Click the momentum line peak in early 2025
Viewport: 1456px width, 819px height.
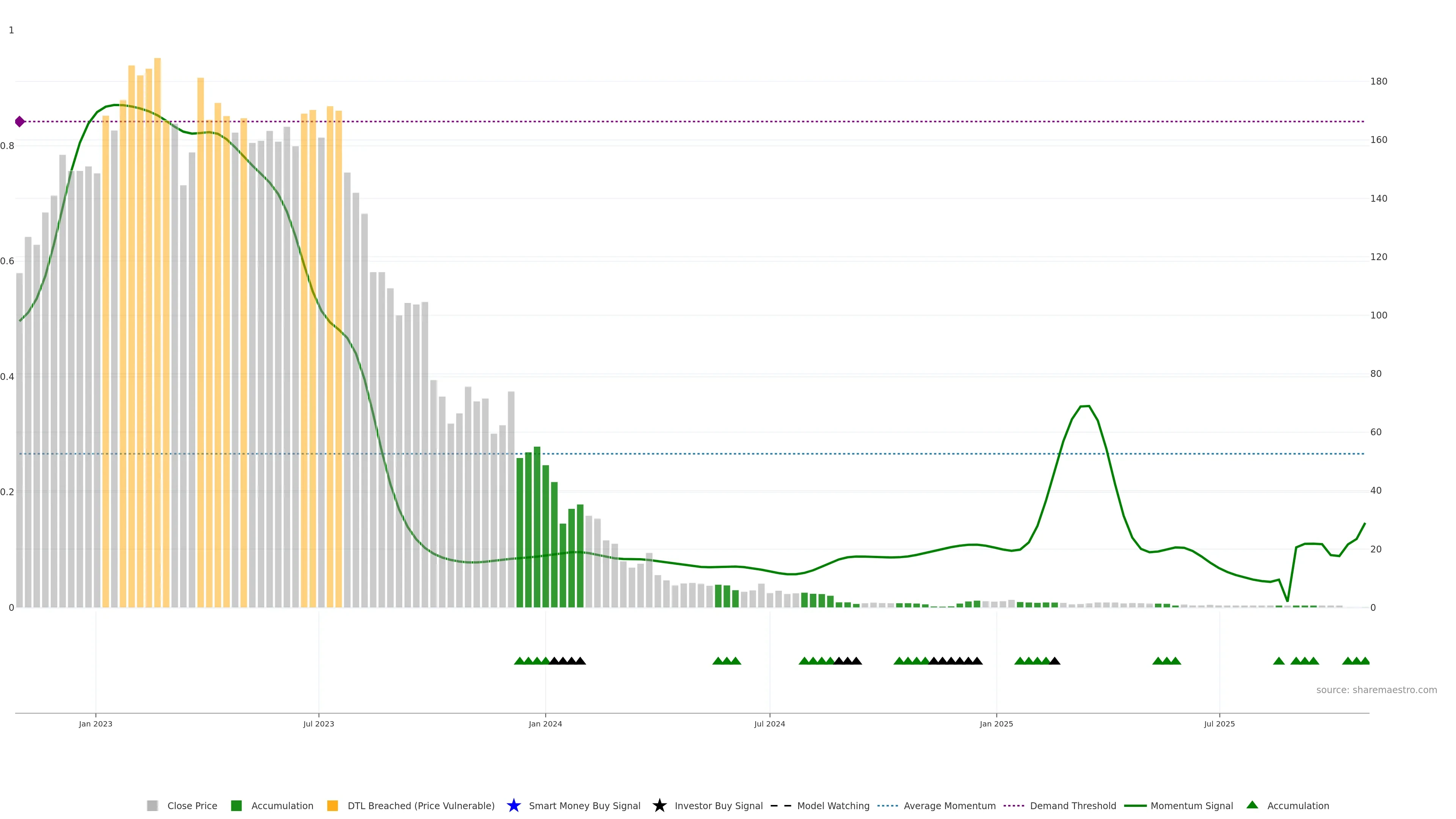pyautogui.click(x=1085, y=406)
